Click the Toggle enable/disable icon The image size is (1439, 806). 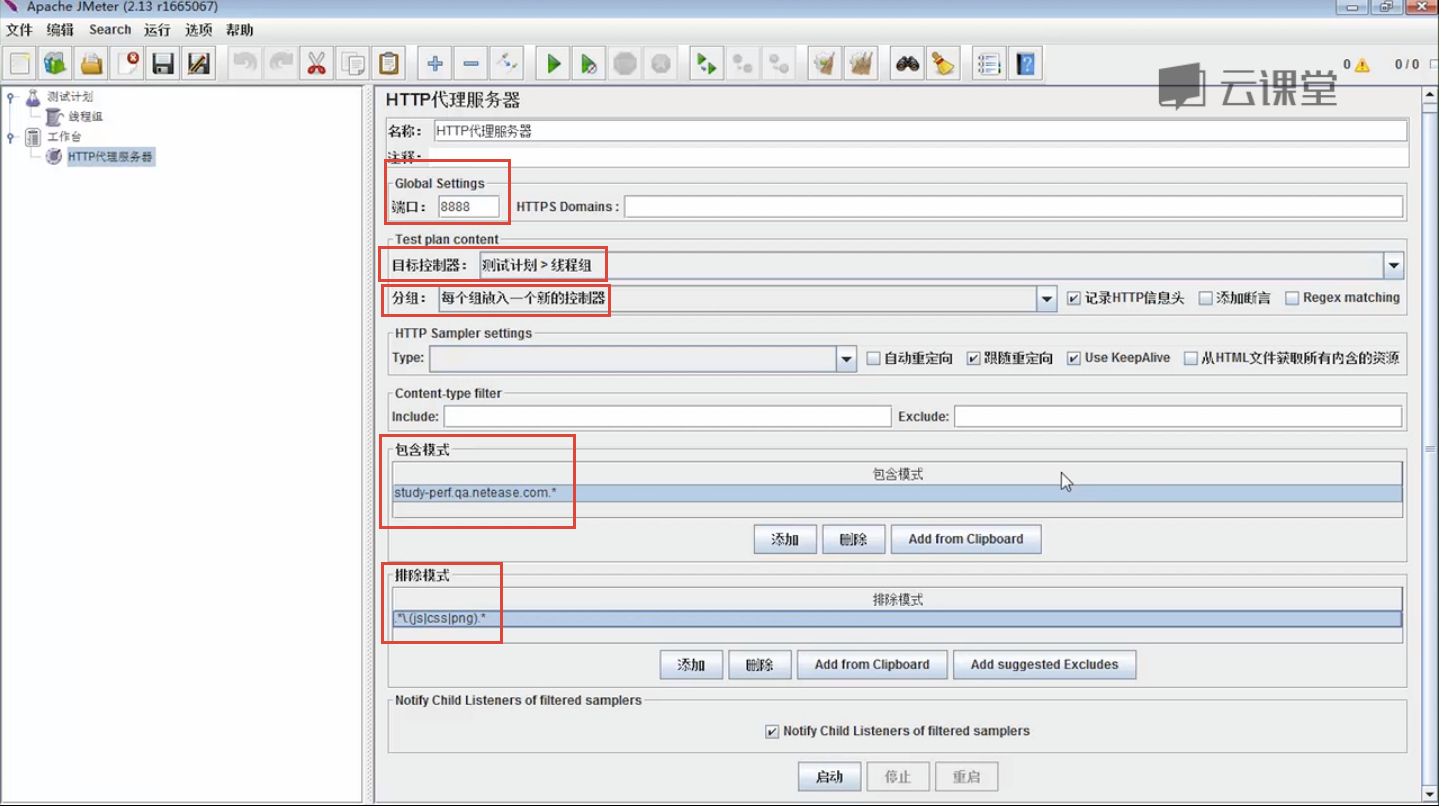(x=507, y=64)
